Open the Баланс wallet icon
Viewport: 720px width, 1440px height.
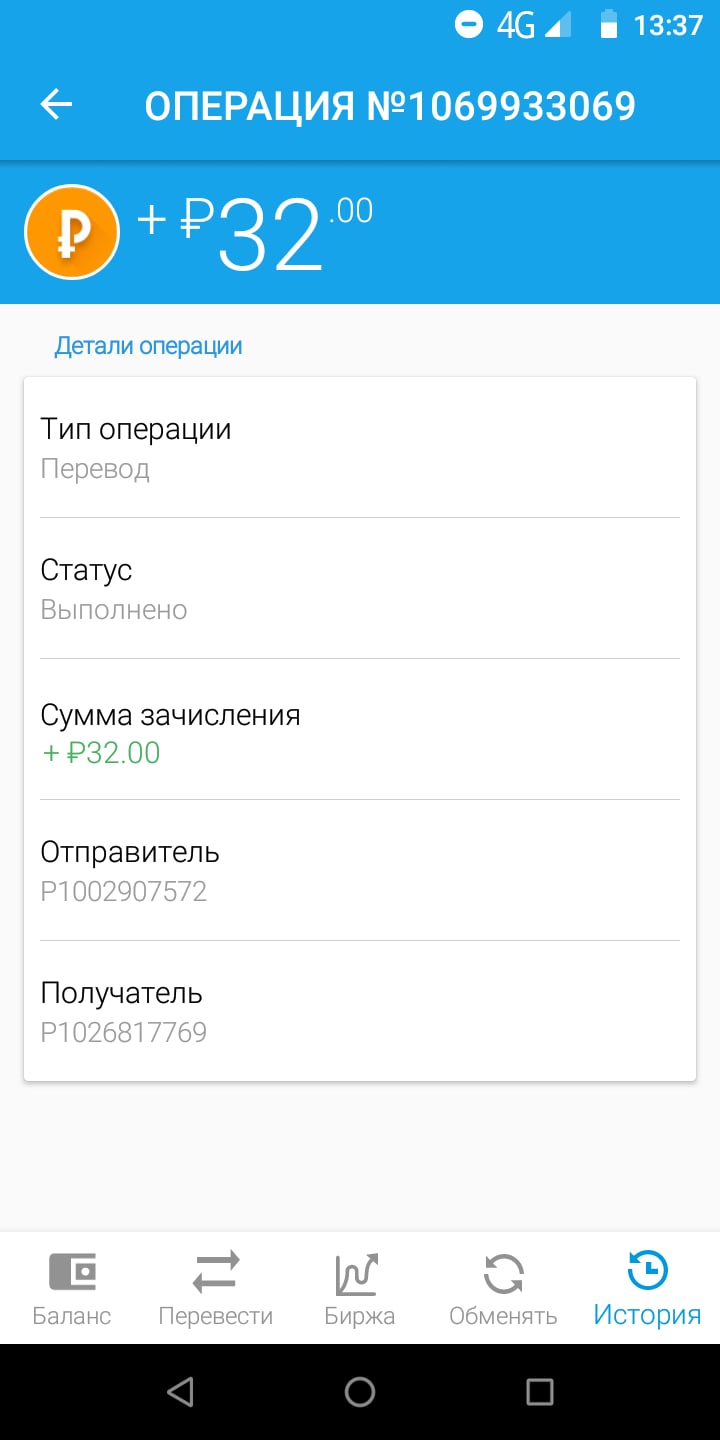pyautogui.click(x=72, y=1272)
